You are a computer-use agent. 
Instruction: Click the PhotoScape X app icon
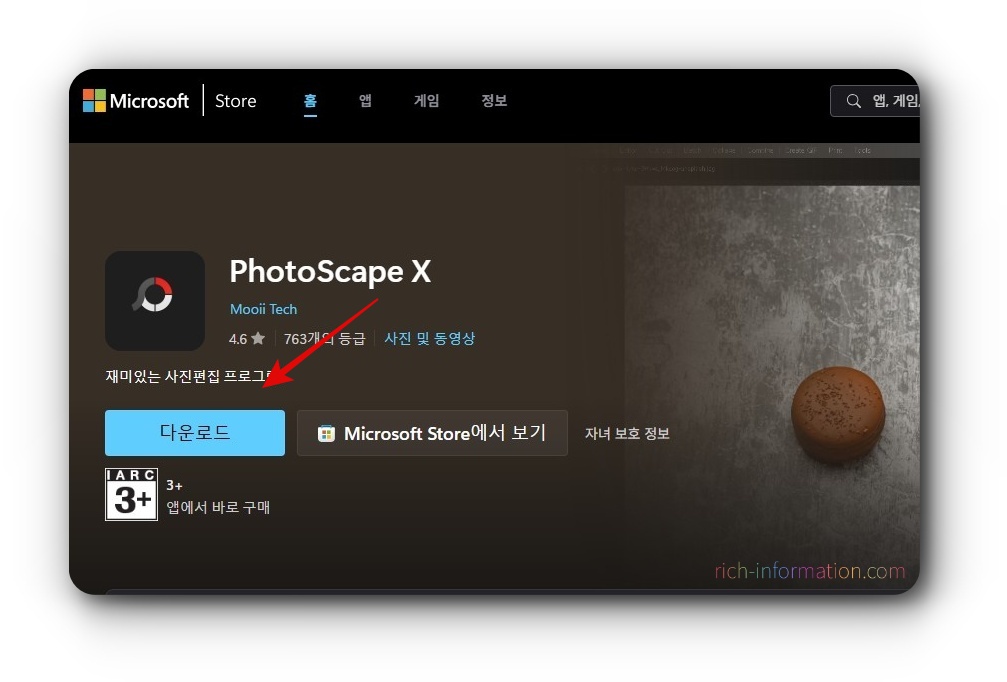pyautogui.click(x=155, y=301)
